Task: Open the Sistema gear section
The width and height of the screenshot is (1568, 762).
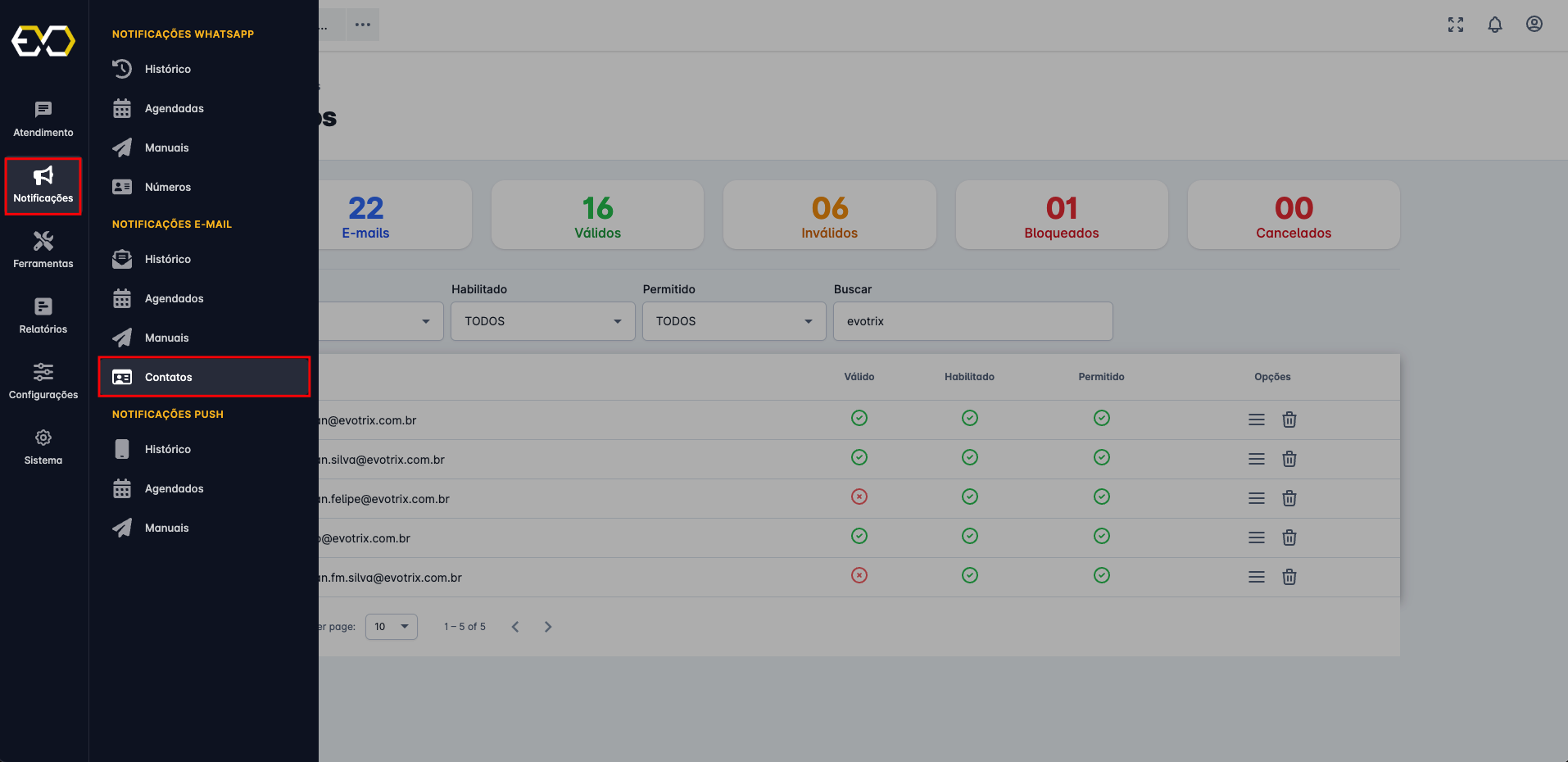Action: [43, 447]
